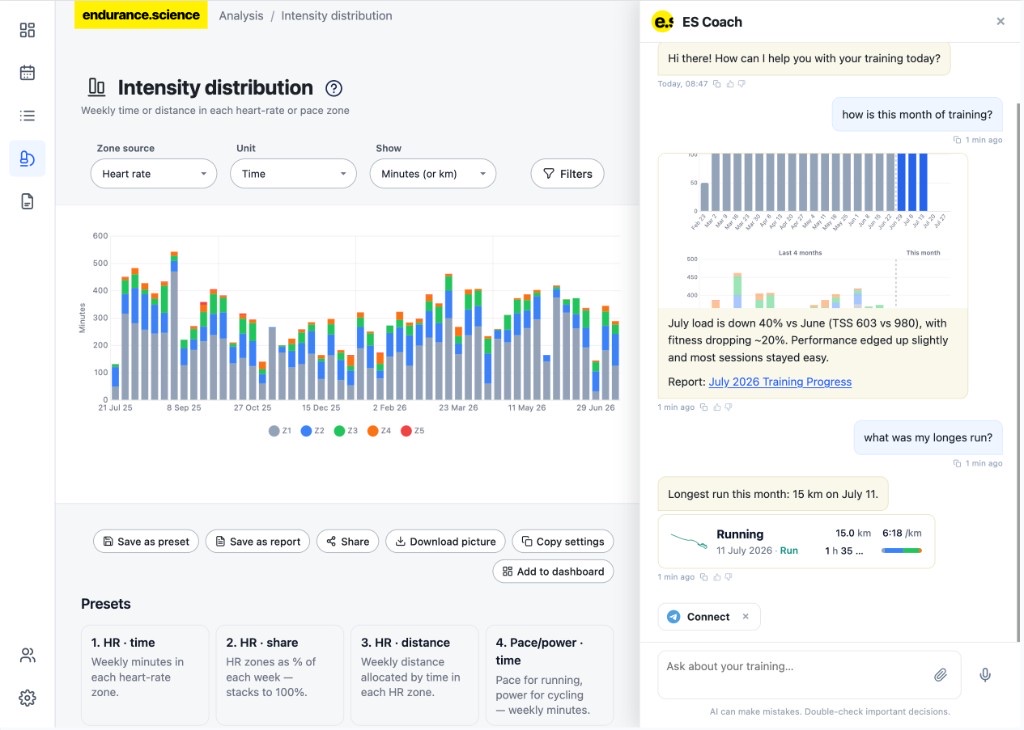Click the 'Longest run this month: 15 km' message
Viewport: 1024px width, 730px height.
click(773, 494)
